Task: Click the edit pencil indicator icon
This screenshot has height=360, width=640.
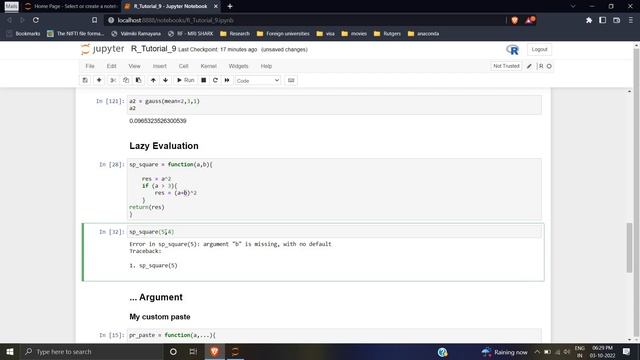Action: [529, 66]
